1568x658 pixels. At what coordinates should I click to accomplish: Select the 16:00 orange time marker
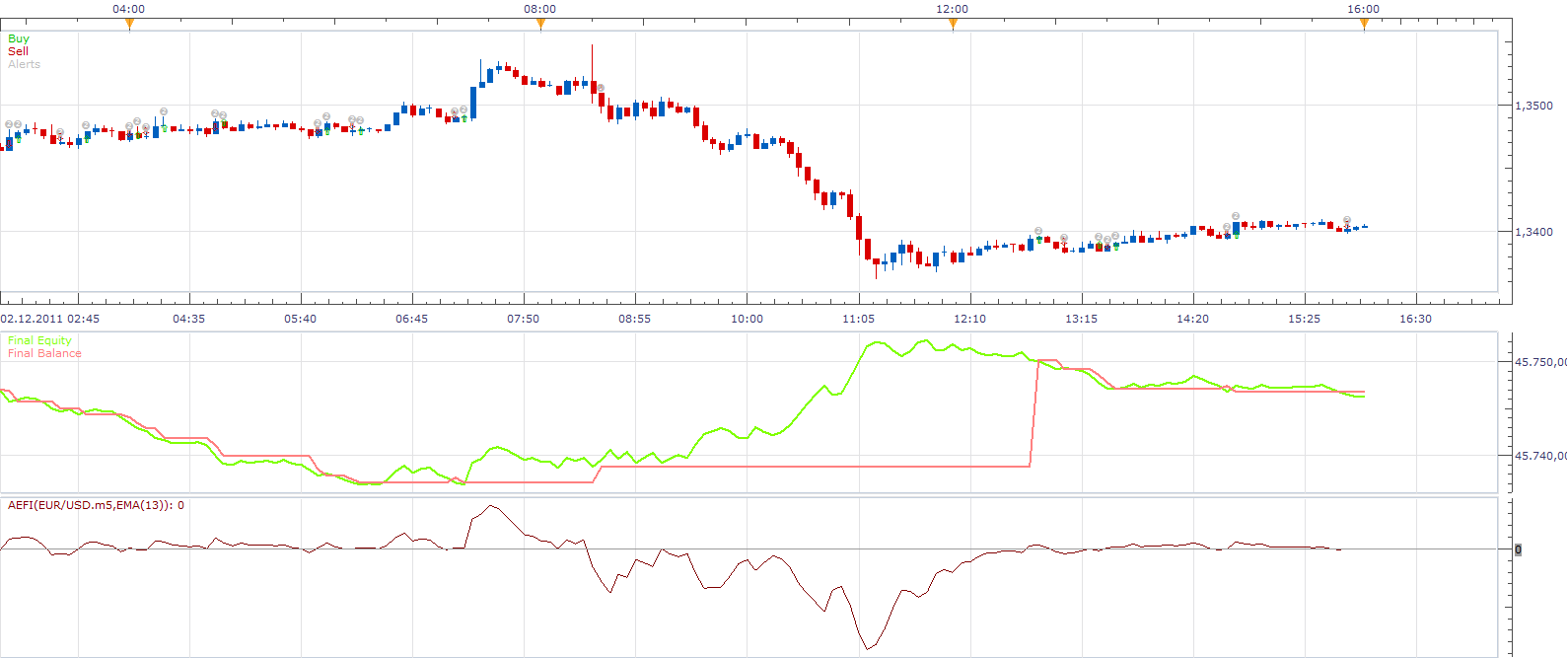[1364, 25]
